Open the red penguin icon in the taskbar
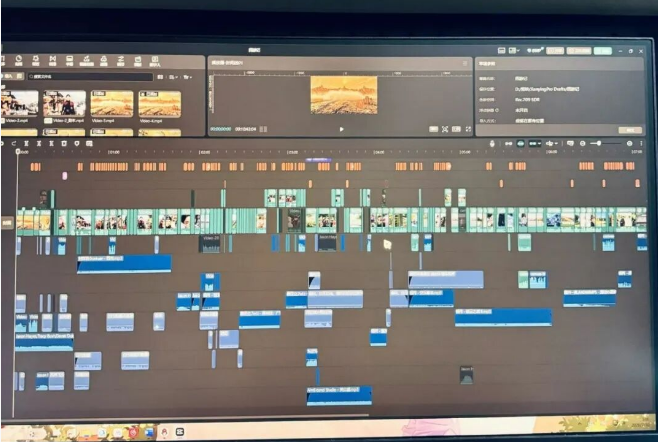Image resolution: width=658 pixels, height=442 pixels. (164, 432)
